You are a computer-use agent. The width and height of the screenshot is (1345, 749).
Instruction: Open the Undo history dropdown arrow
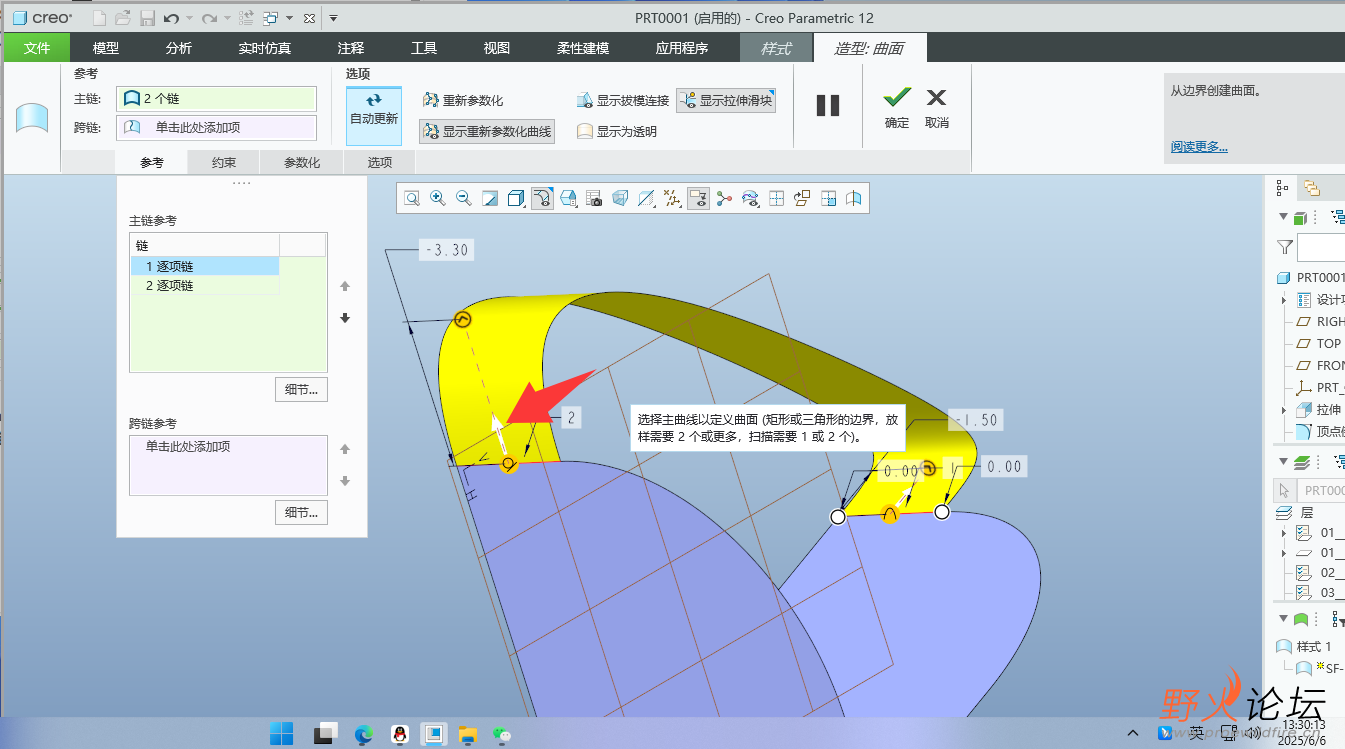pos(189,18)
